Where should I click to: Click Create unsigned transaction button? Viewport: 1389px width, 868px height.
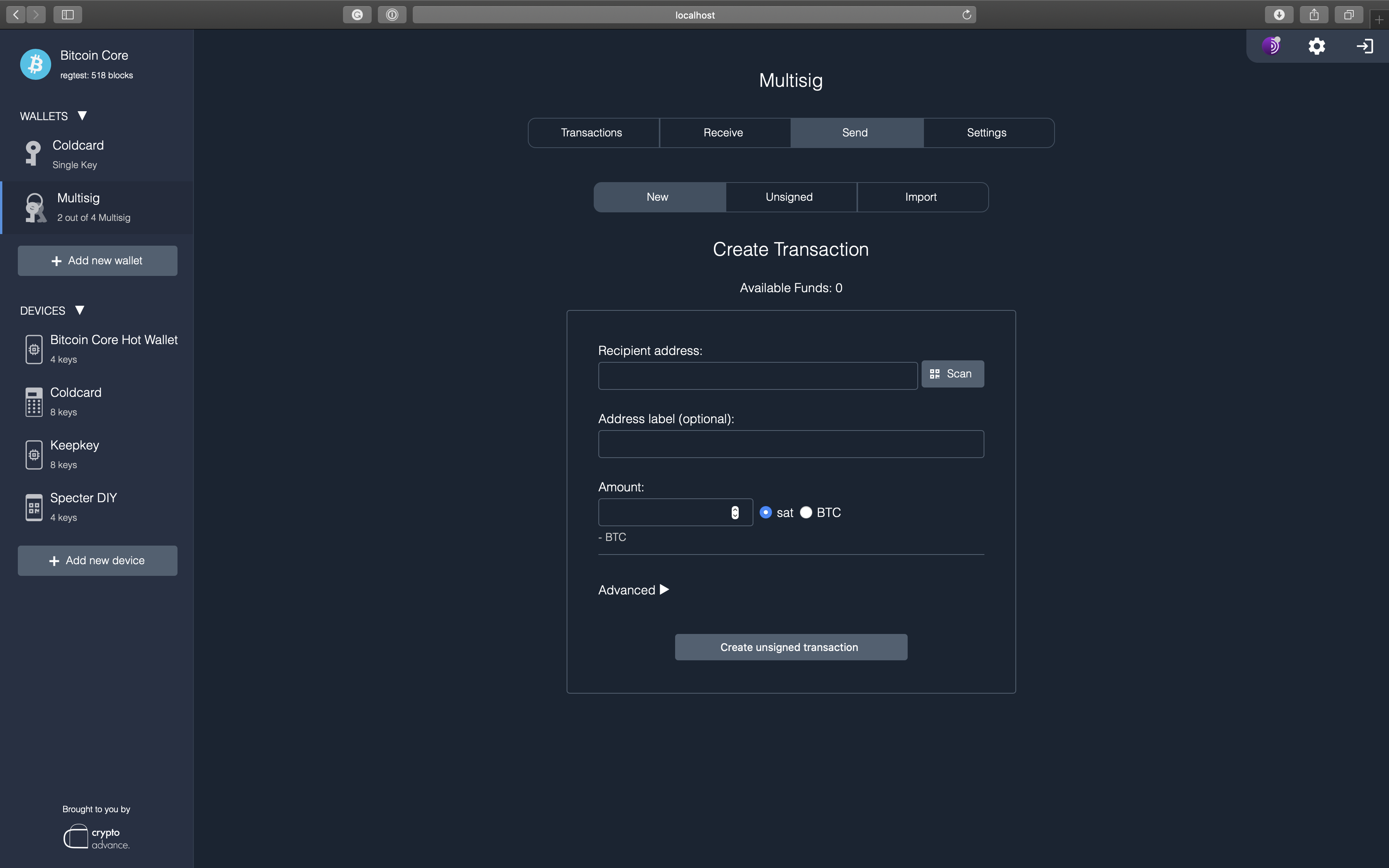(790, 647)
